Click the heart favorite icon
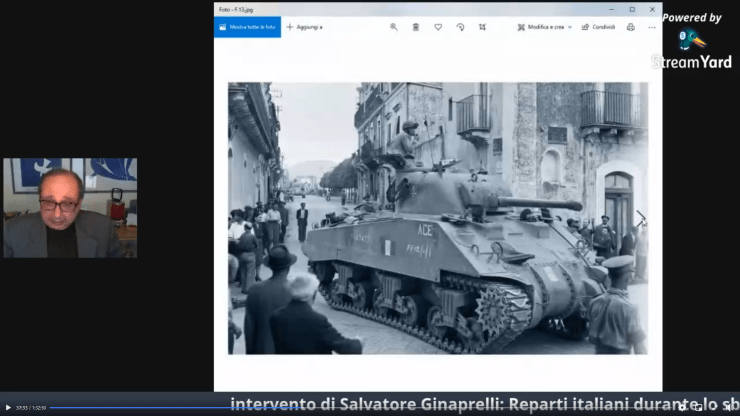The width and height of the screenshot is (740, 416). pos(438,27)
